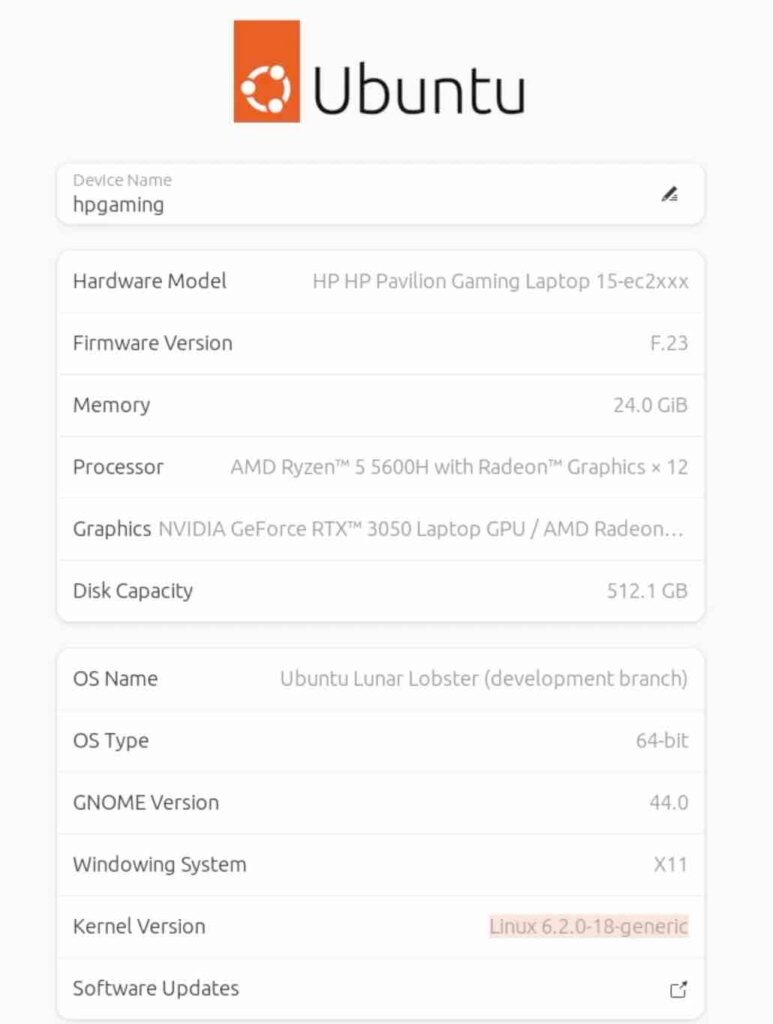Click the orange Ubuntu logo
Screen dimensions: 773x1024
tap(266, 71)
